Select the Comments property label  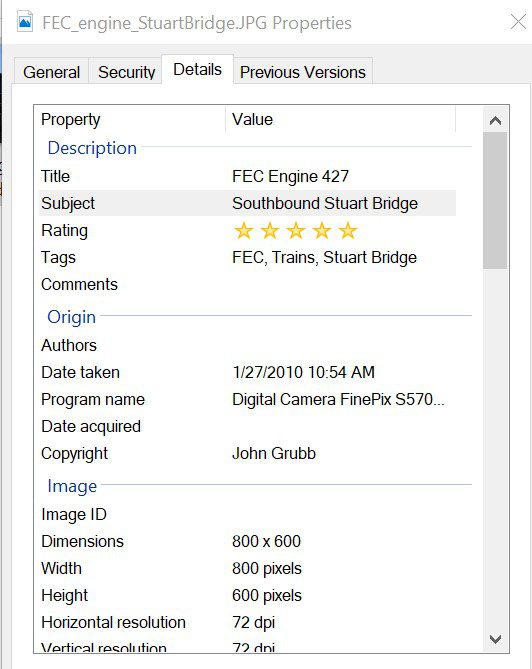click(x=79, y=284)
